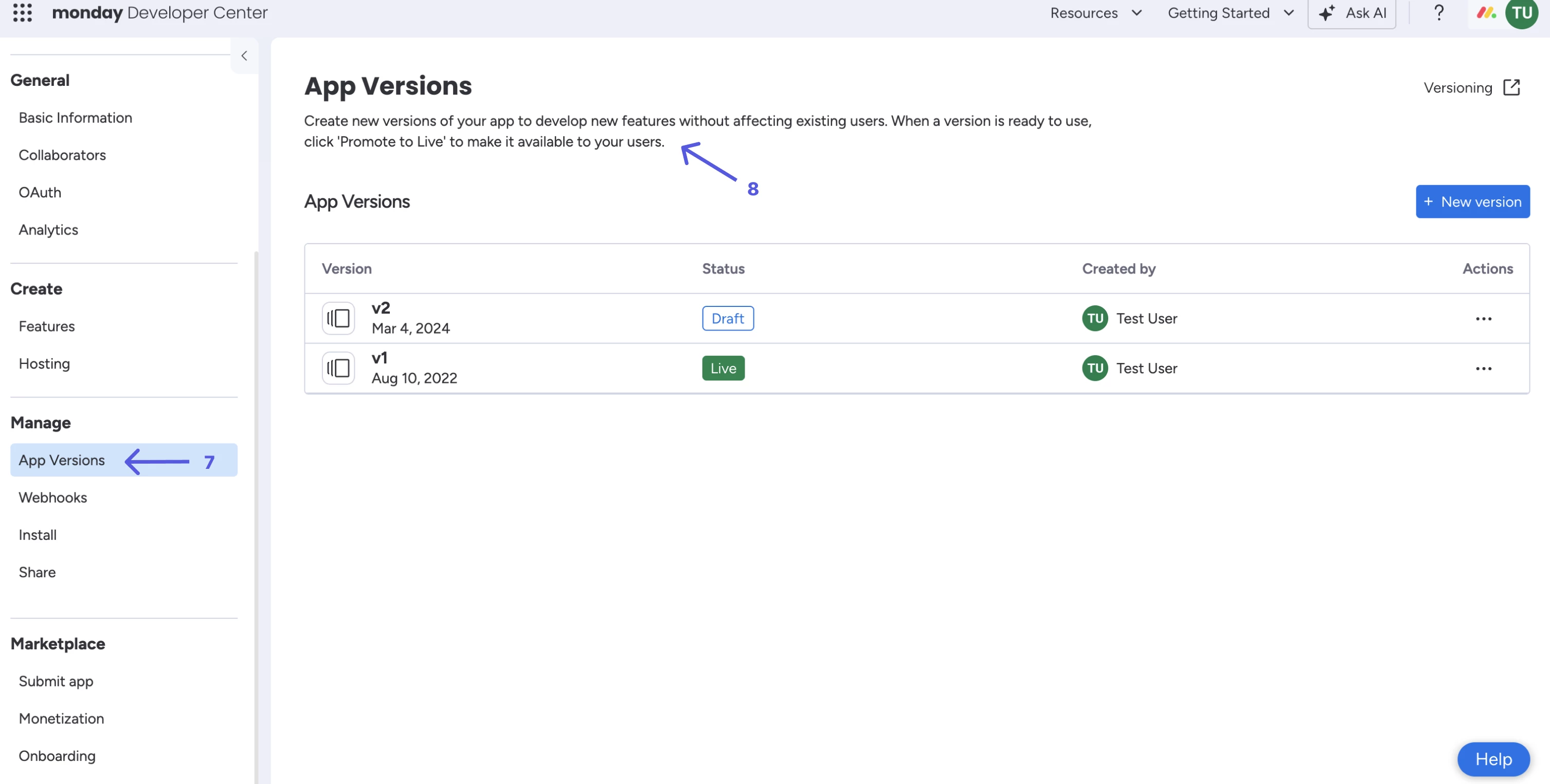Open the v1 row actions menu
The width and height of the screenshot is (1550, 784).
(1483, 369)
